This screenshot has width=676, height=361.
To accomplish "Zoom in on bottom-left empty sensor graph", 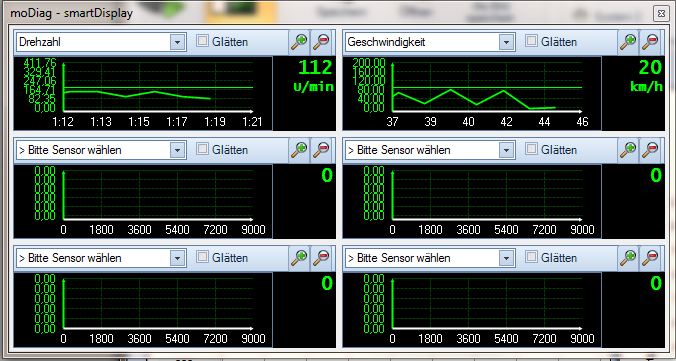I will point(299,258).
